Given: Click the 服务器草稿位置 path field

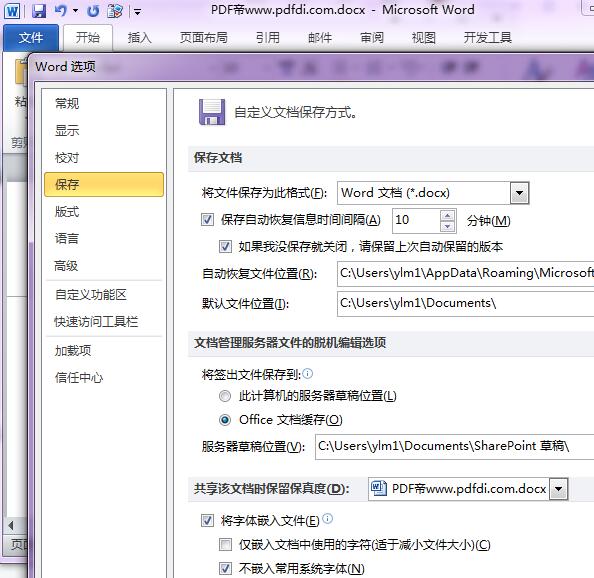Looking at the screenshot, I should pyautogui.click(x=455, y=447).
